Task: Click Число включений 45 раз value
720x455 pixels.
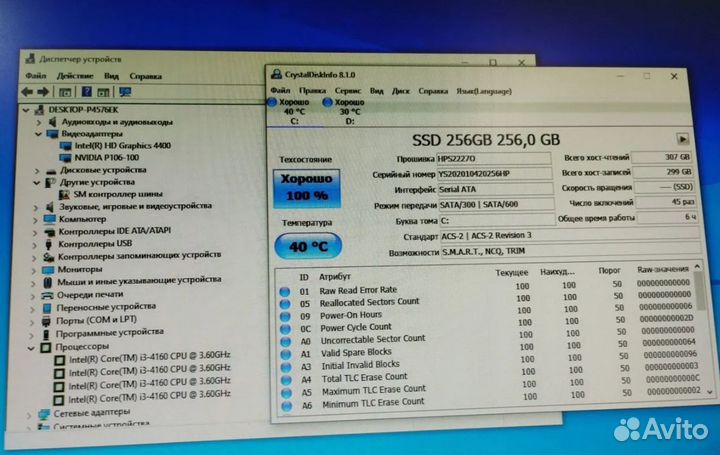Action: [666, 202]
